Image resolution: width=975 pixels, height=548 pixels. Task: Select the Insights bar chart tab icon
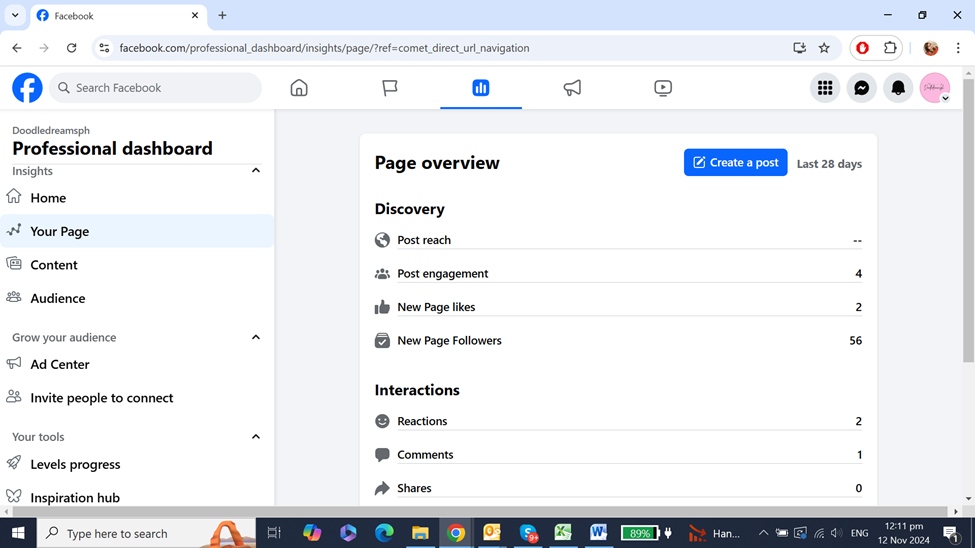[481, 88]
